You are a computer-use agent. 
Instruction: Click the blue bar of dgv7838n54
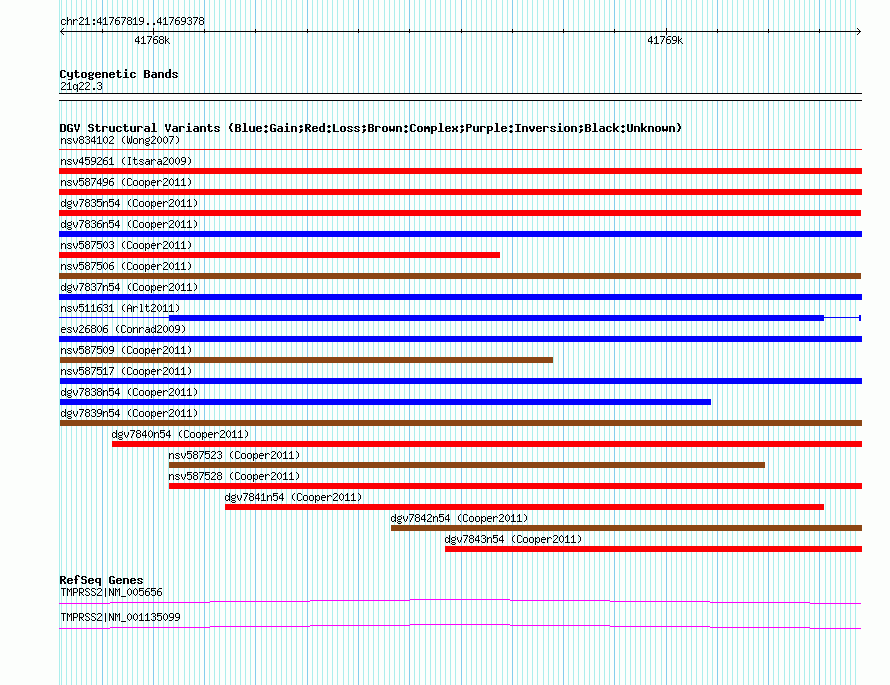(385, 402)
